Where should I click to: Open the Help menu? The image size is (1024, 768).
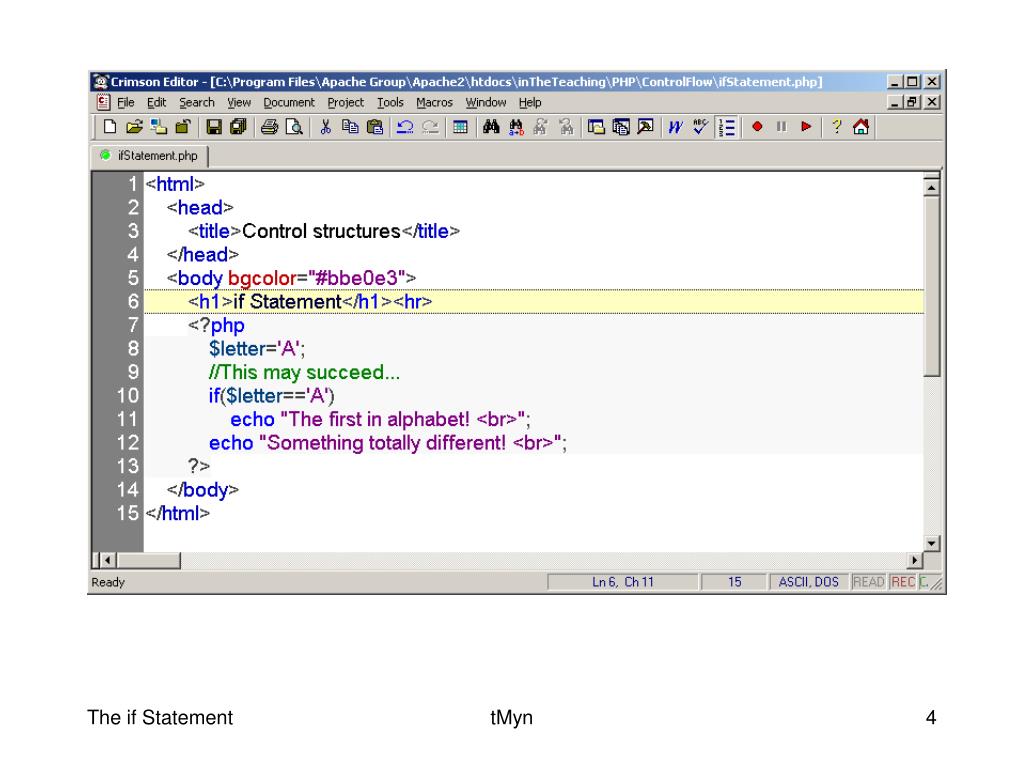(x=530, y=103)
